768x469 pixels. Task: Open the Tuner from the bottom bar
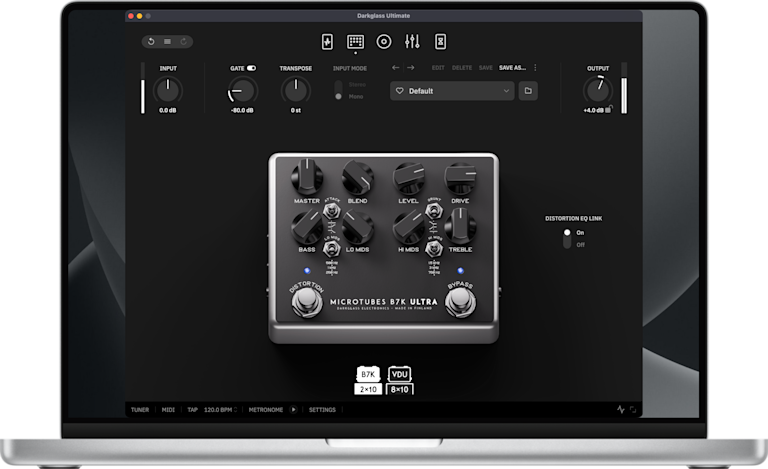pos(140,409)
